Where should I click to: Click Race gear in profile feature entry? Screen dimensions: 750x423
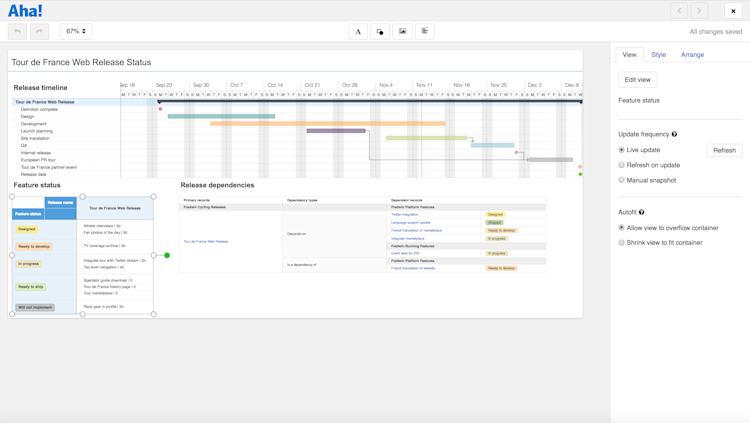pos(103,307)
